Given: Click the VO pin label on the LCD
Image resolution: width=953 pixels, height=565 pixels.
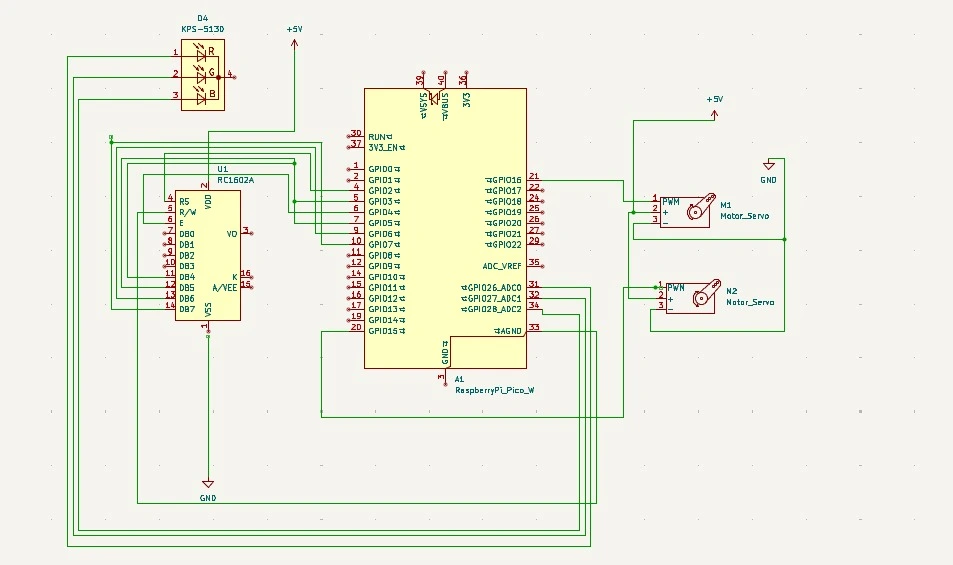Looking at the screenshot, I should click(232, 234).
